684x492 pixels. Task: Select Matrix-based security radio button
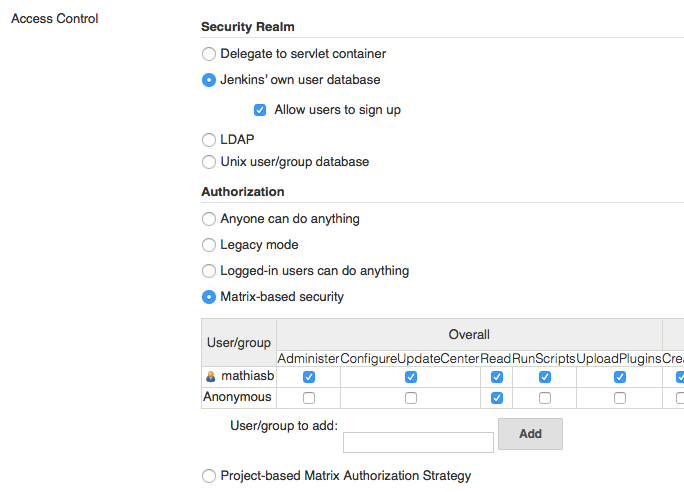[209, 297]
